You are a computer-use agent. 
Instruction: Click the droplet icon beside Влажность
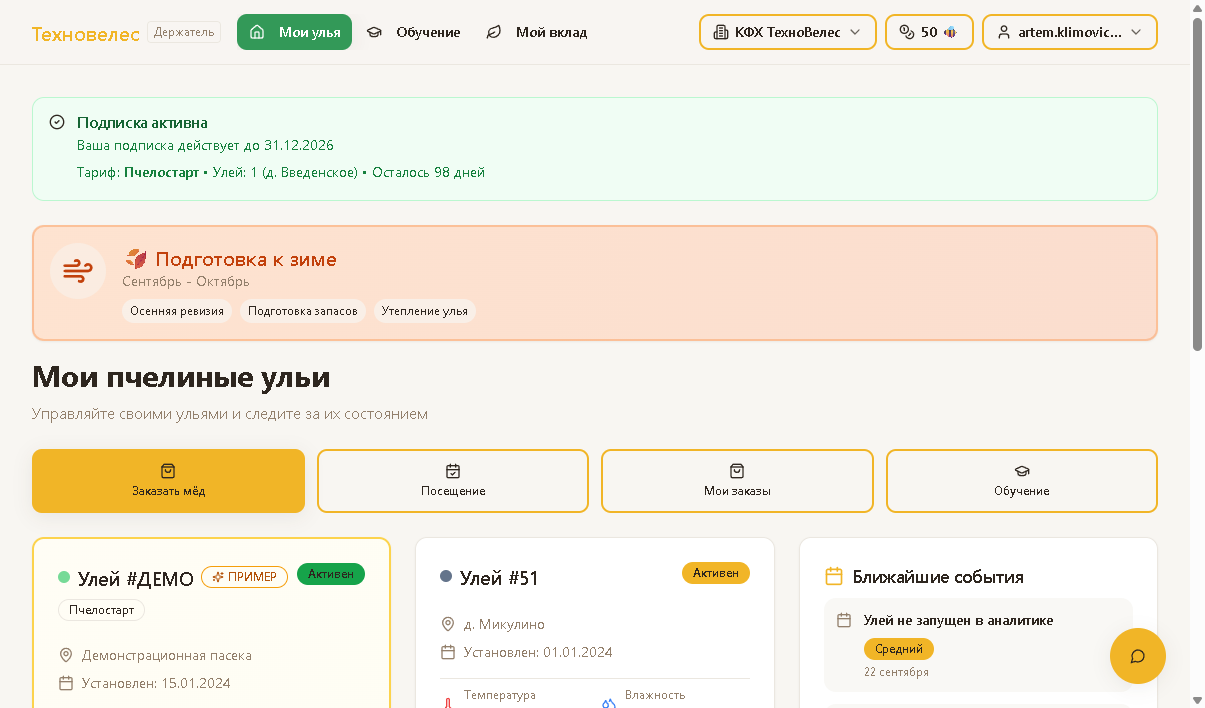point(608,702)
